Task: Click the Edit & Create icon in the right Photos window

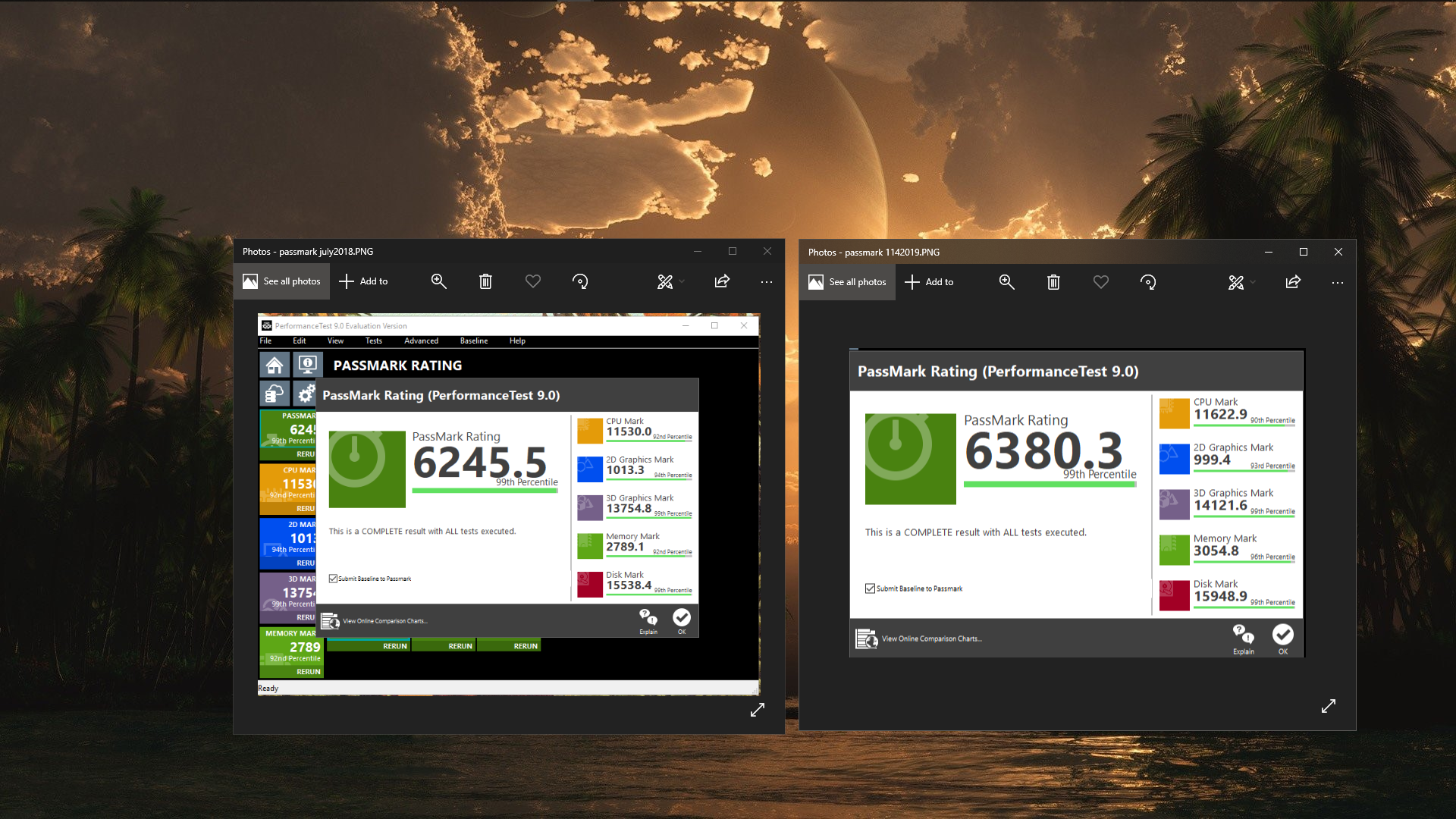Action: point(1236,282)
